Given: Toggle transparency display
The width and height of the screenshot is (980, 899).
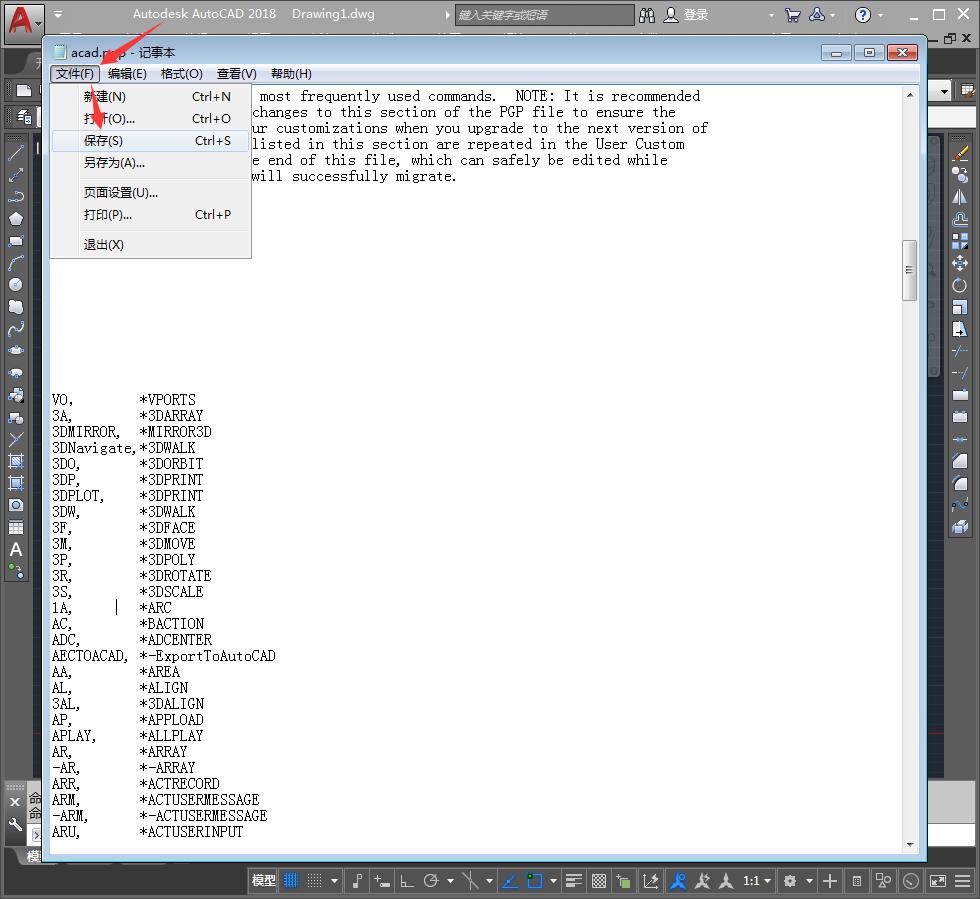Looking at the screenshot, I should click(x=599, y=881).
